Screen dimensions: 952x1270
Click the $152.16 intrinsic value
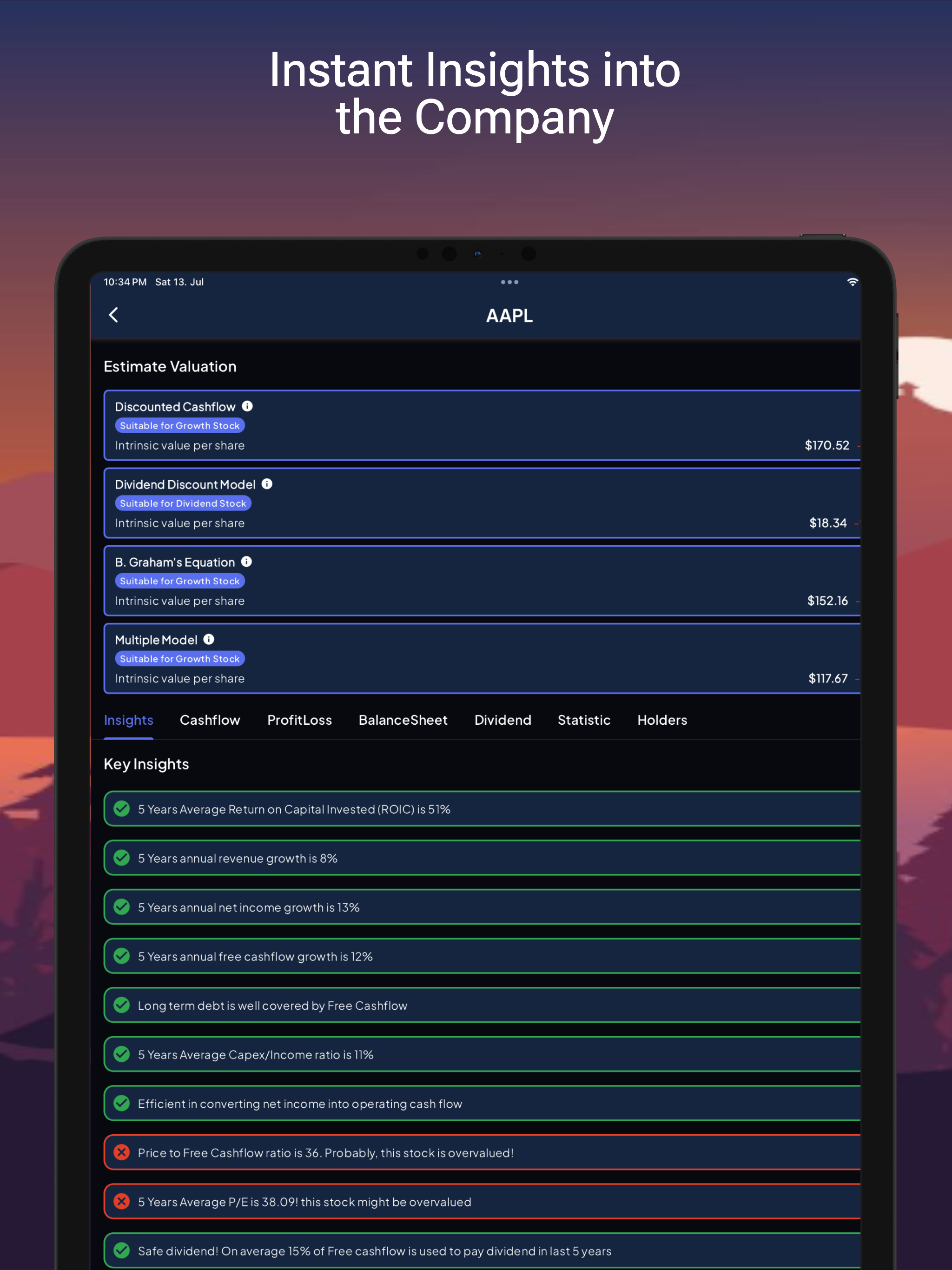[x=827, y=601]
